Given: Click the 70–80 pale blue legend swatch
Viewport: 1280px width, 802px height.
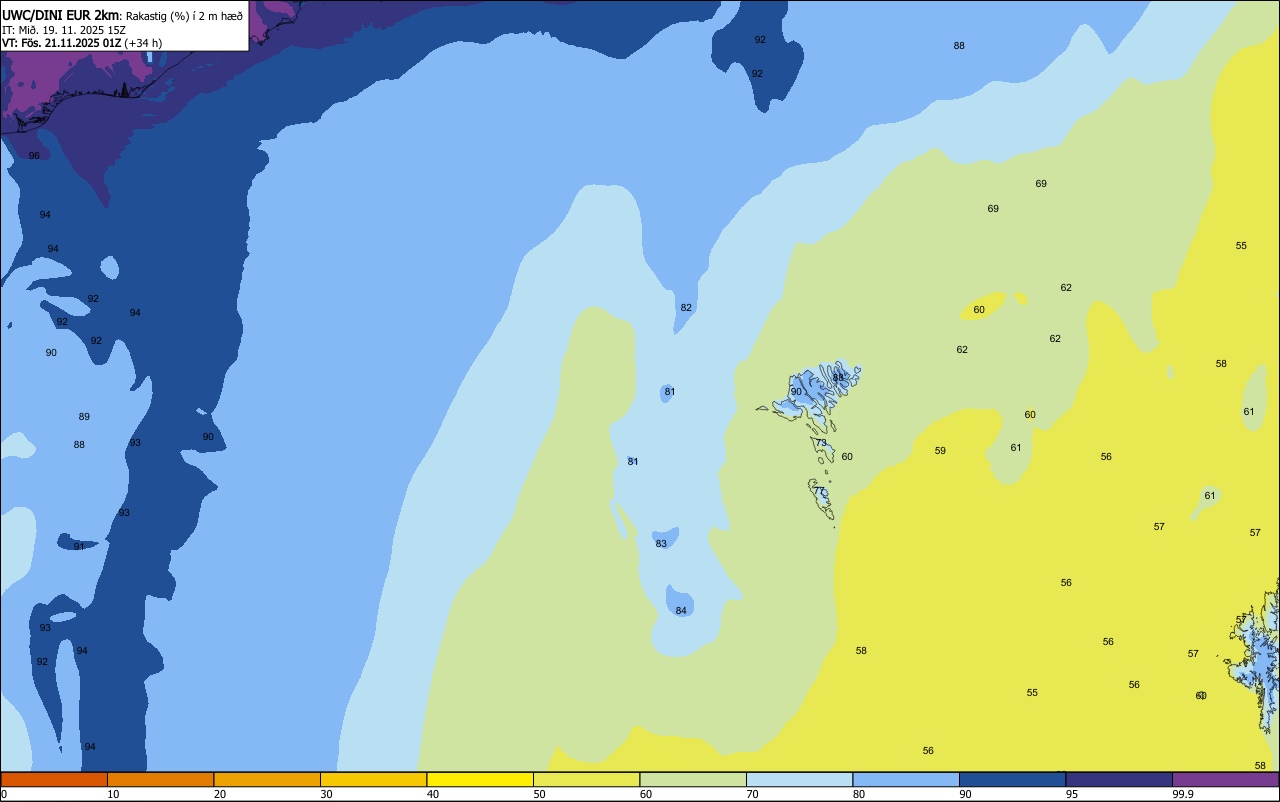Looking at the screenshot, I should pos(799,779).
